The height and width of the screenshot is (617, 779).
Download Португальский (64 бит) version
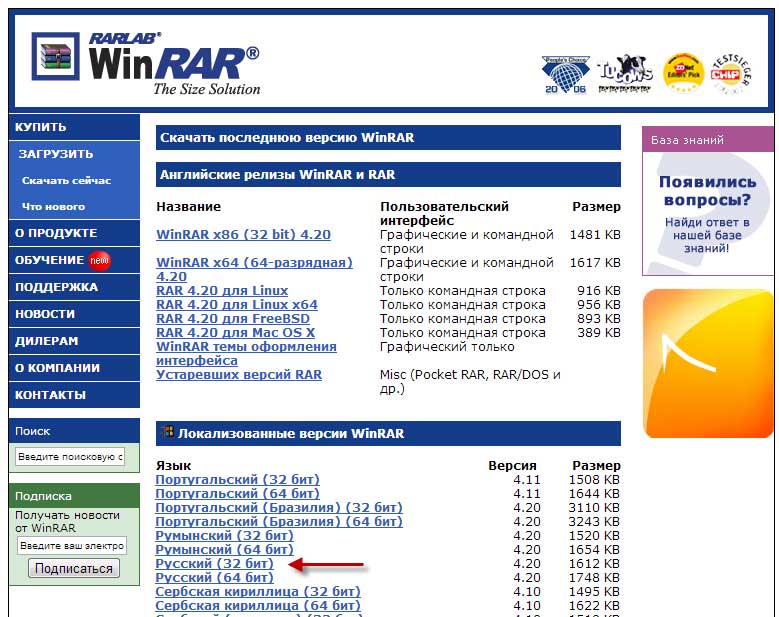237,493
